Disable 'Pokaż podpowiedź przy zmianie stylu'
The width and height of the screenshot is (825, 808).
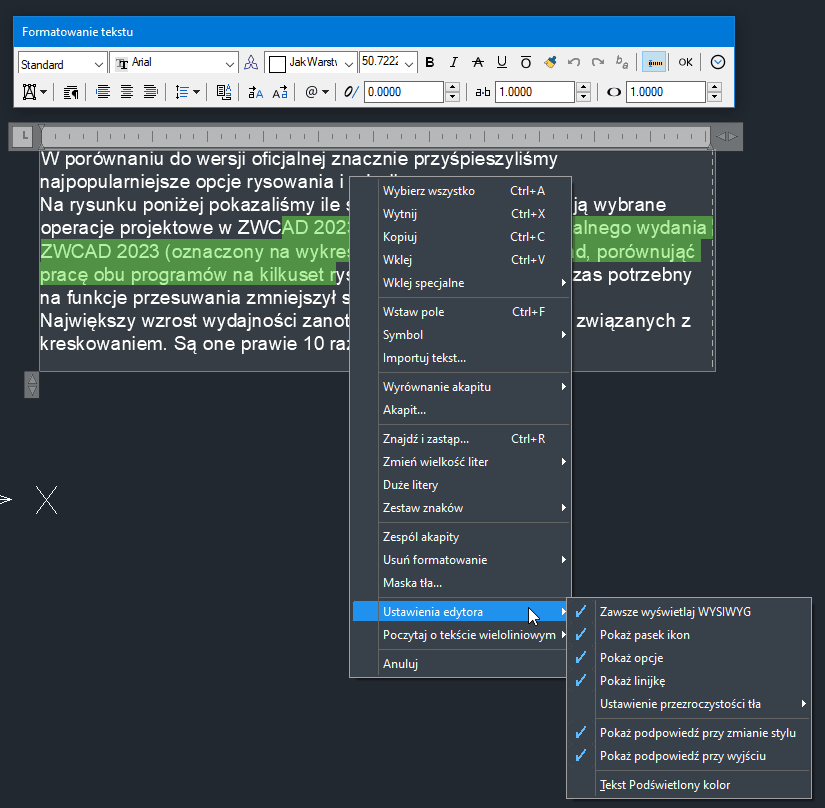coord(689,733)
